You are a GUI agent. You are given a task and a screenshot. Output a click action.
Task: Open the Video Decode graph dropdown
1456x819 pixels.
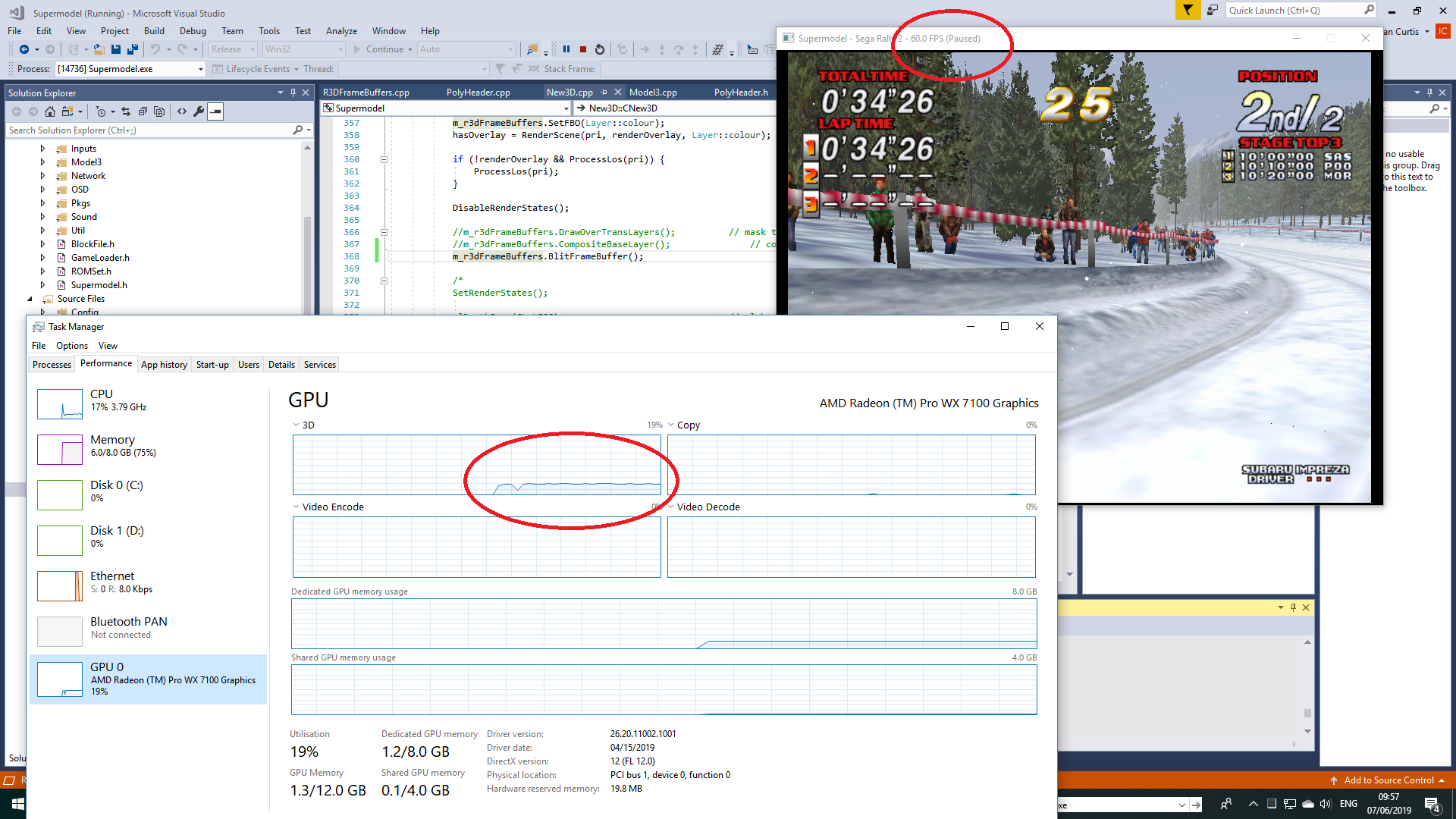(x=670, y=507)
